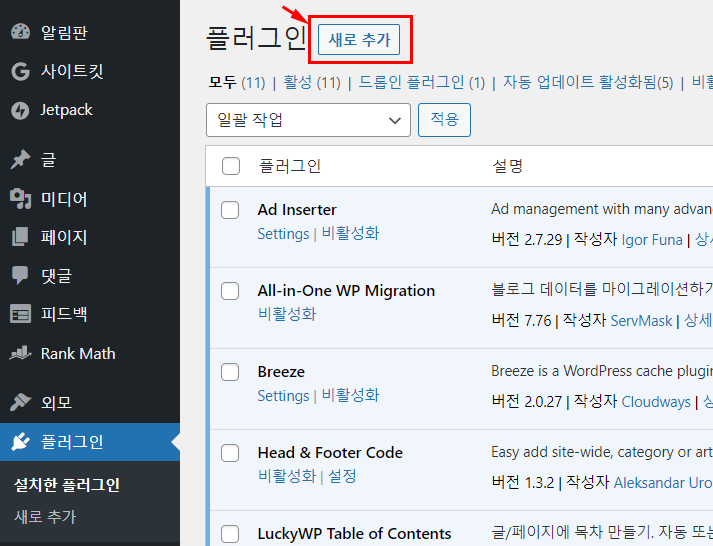Filter by 자동 업데이트 활성화됨 (5)
The image size is (713, 546).
588,82
